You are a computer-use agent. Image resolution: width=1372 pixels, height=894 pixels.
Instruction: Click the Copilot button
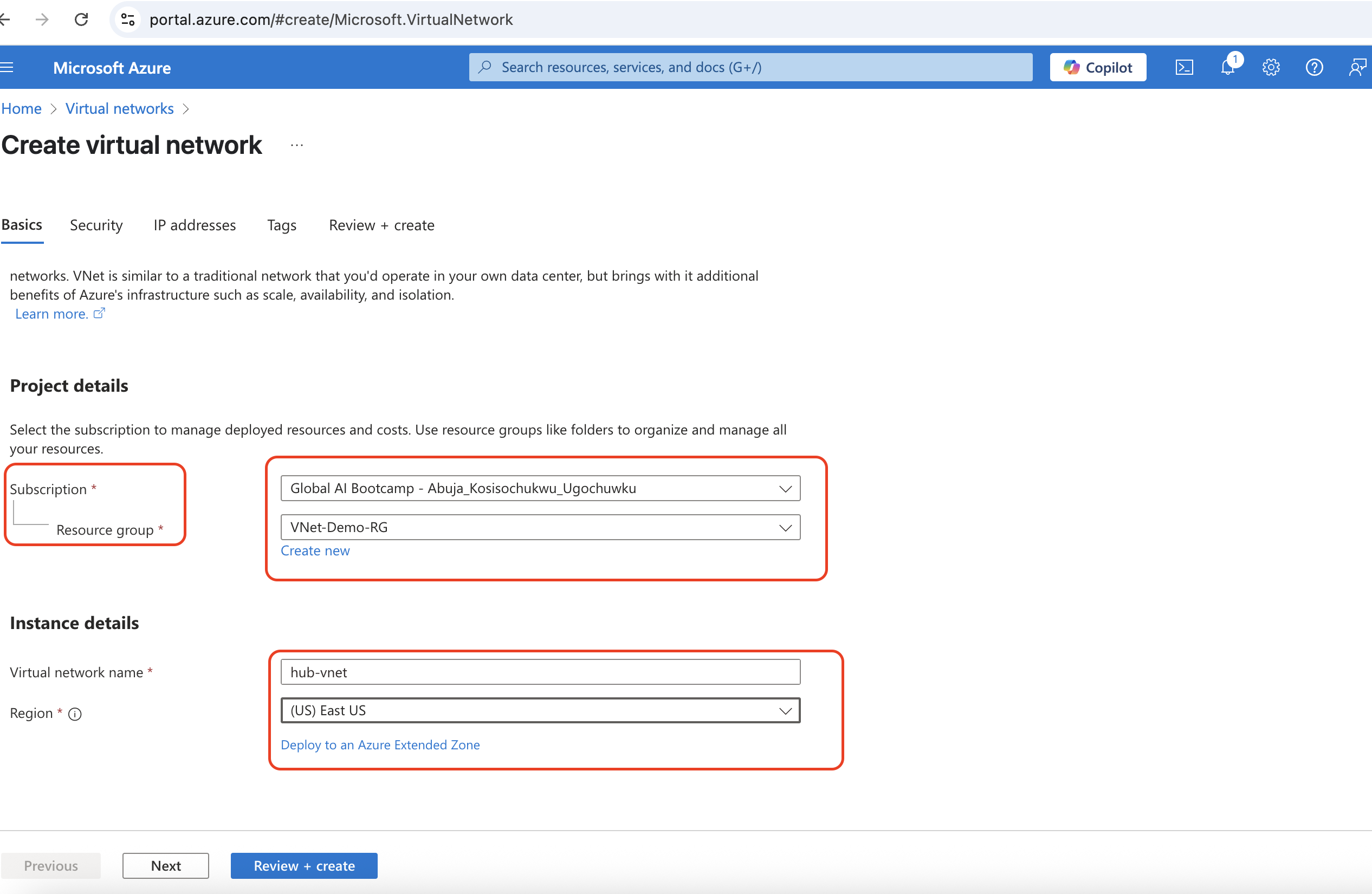point(1098,67)
